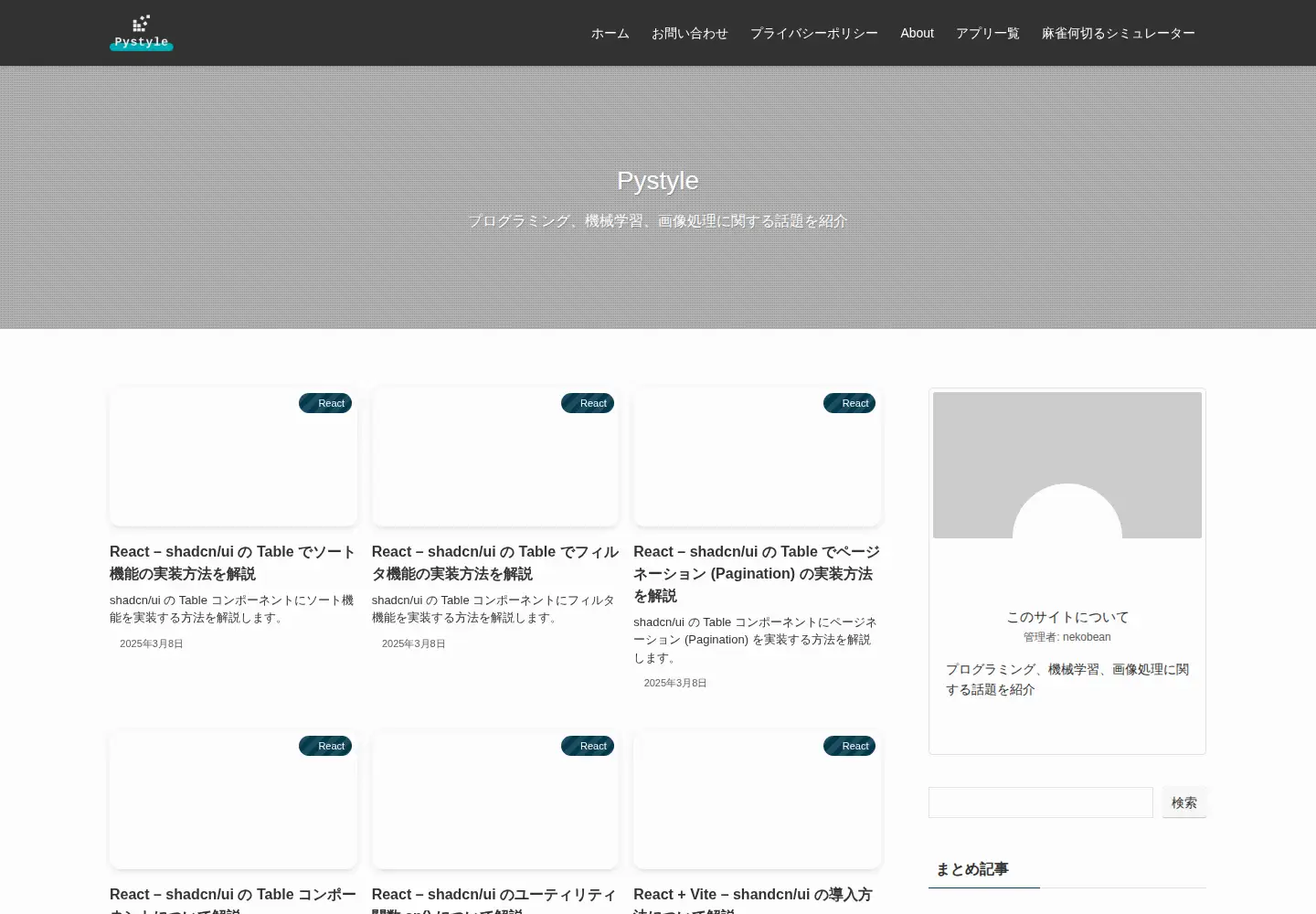Viewport: 1316px width, 914px height.
Task: Click the date under the フィルタ機能 article
Action: tap(414, 644)
